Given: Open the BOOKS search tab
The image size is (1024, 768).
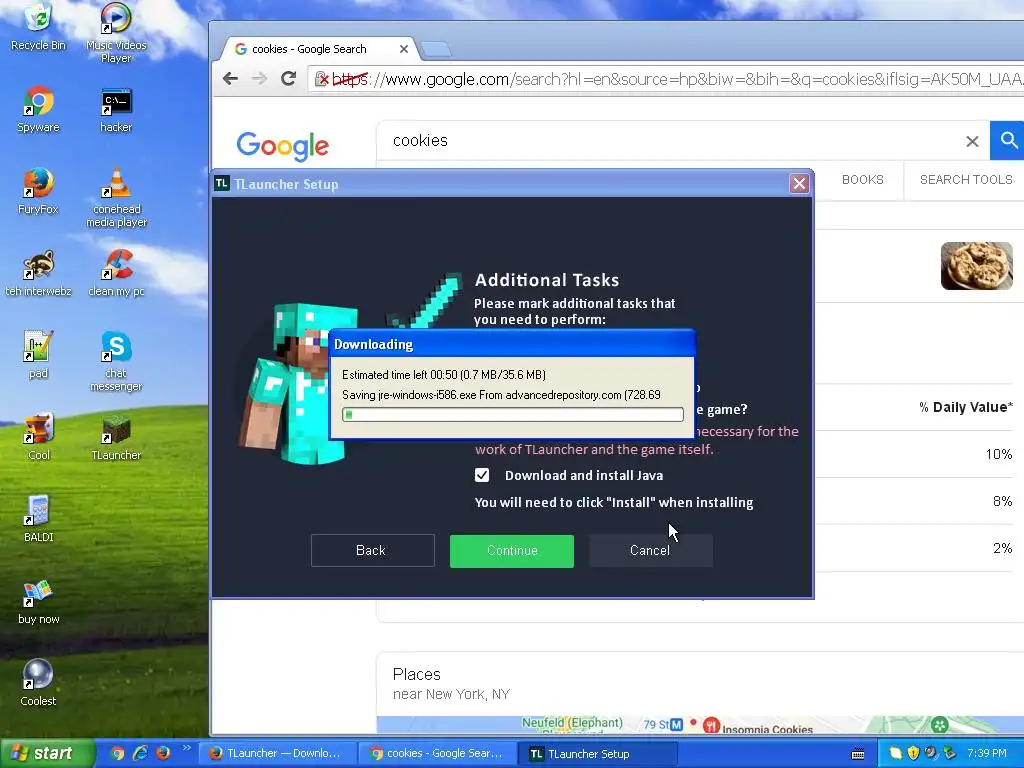Looking at the screenshot, I should click(x=862, y=180).
